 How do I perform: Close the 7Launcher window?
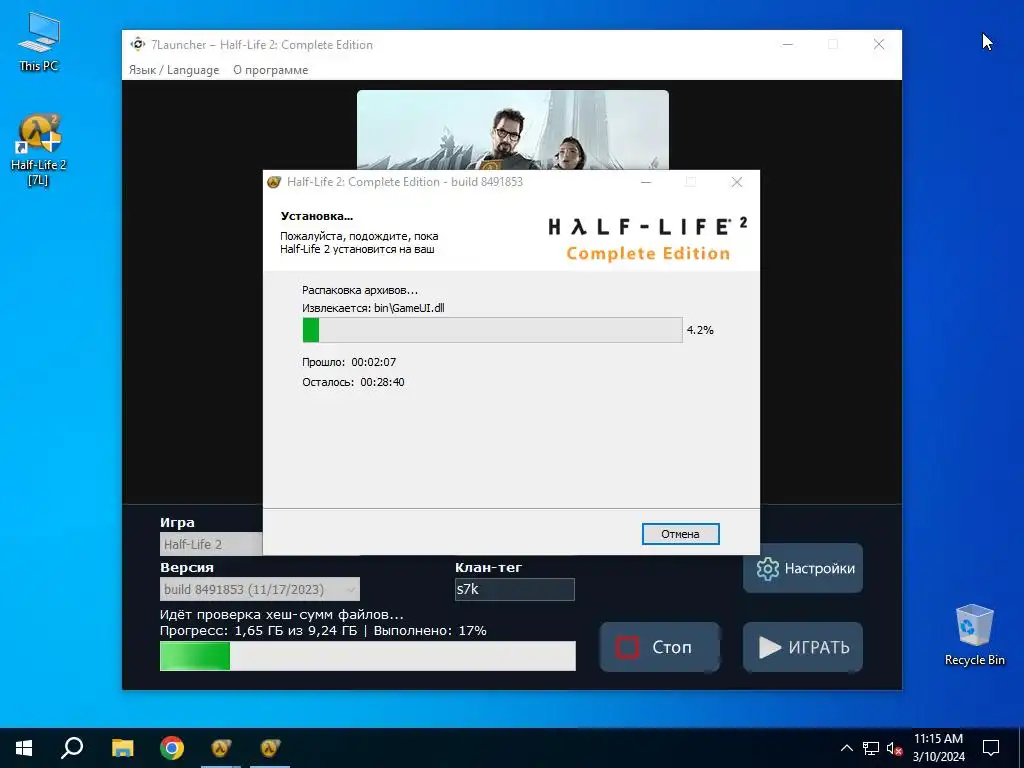pos(879,44)
